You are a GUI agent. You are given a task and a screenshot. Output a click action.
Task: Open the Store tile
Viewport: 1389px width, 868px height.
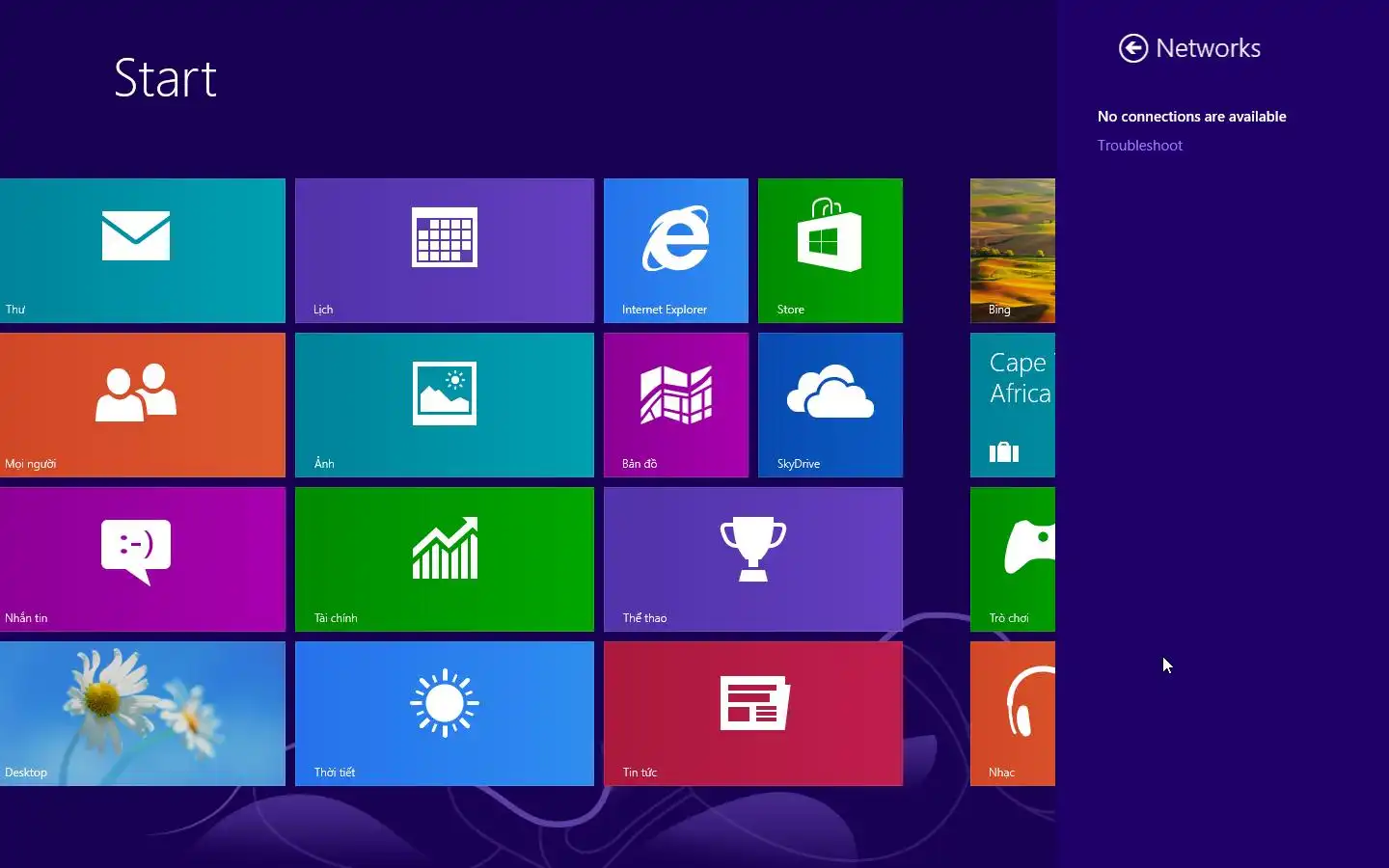[x=831, y=251]
